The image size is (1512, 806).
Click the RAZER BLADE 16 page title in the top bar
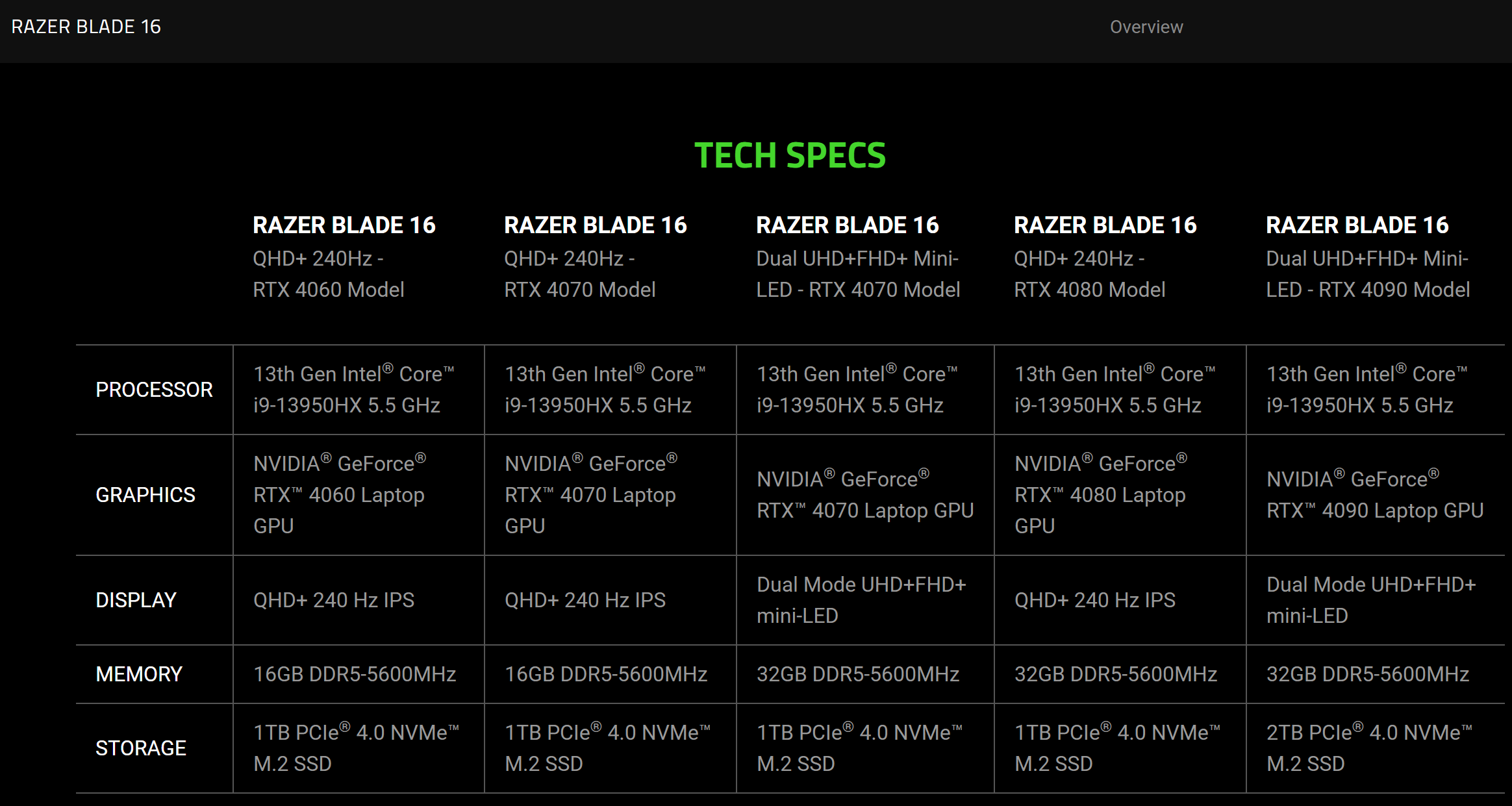pyautogui.click(x=86, y=27)
